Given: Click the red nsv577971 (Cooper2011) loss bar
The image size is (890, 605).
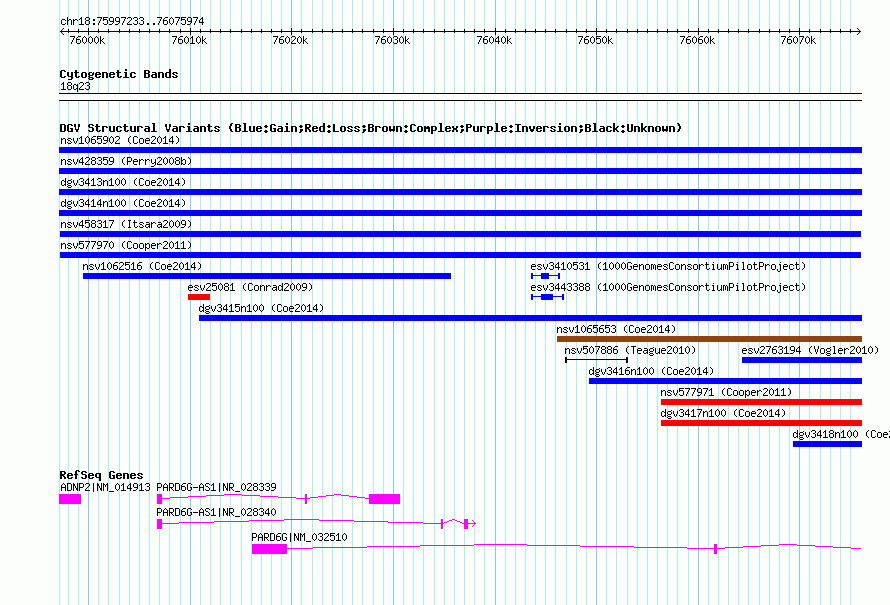Looking at the screenshot, I should point(761,402).
